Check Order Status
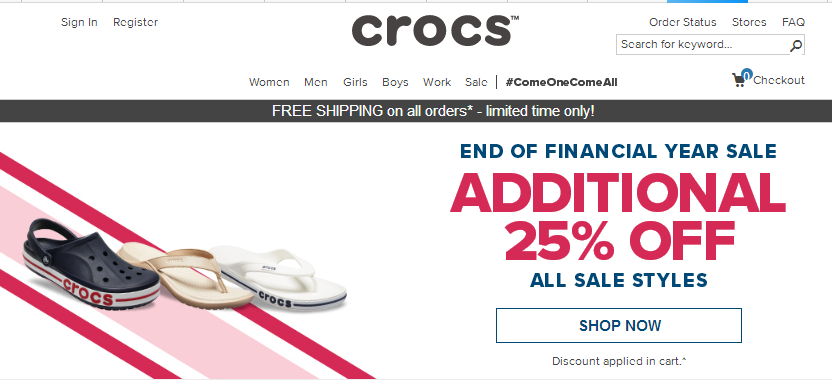 pos(682,22)
